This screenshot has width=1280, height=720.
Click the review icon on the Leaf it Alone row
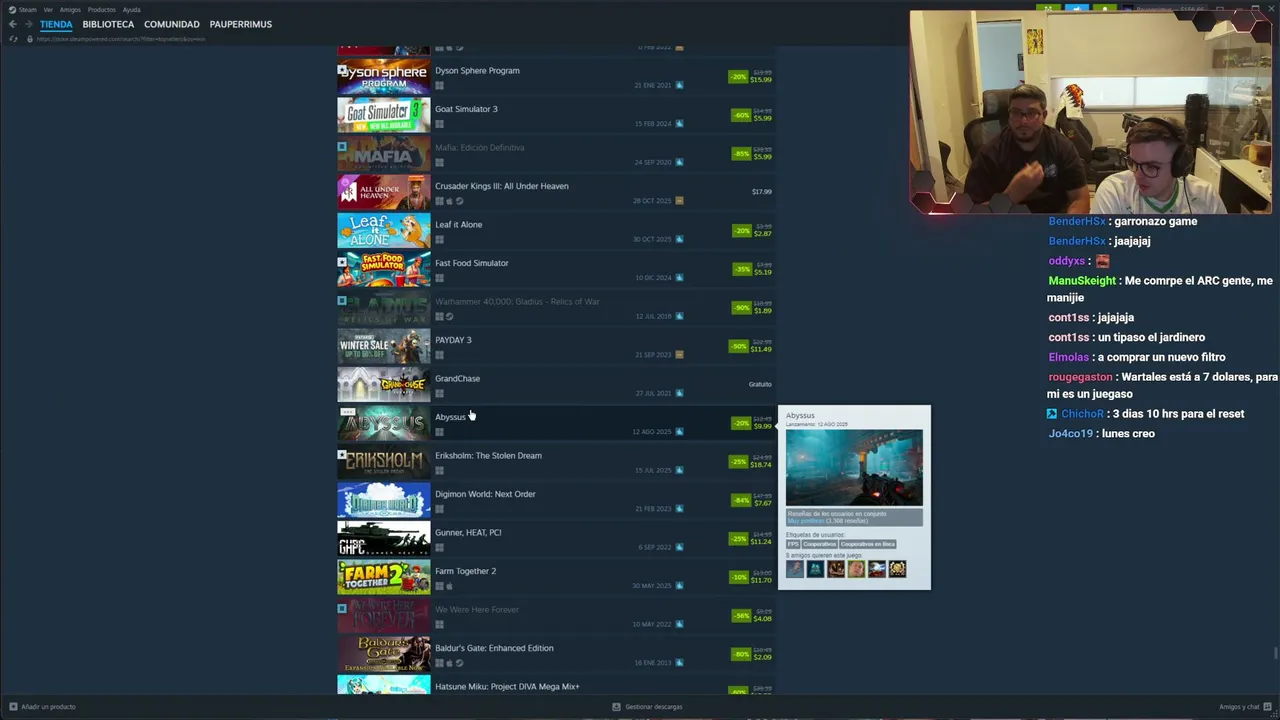pos(680,239)
